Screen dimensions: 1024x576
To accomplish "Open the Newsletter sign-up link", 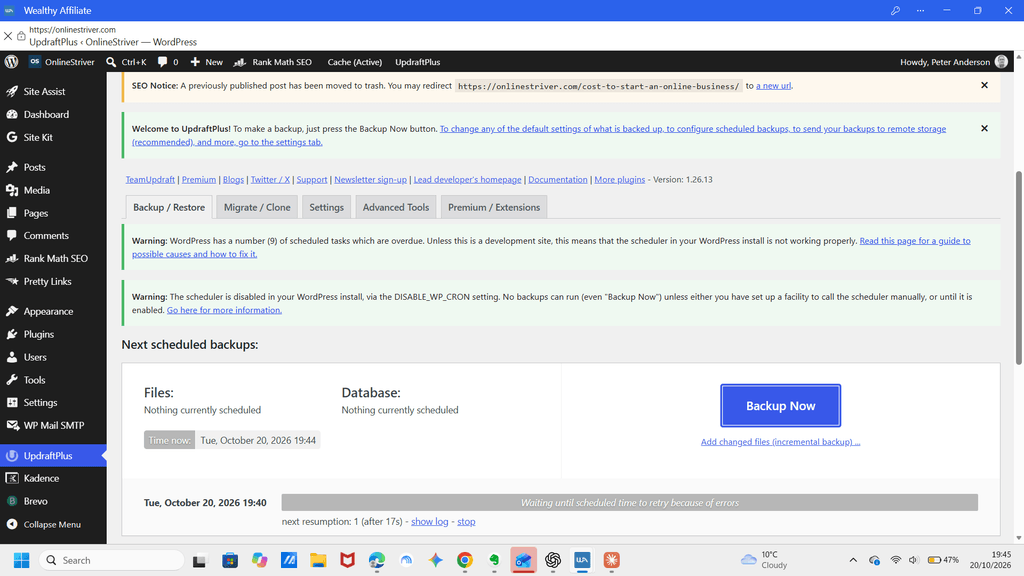I will pyautogui.click(x=370, y=179).
